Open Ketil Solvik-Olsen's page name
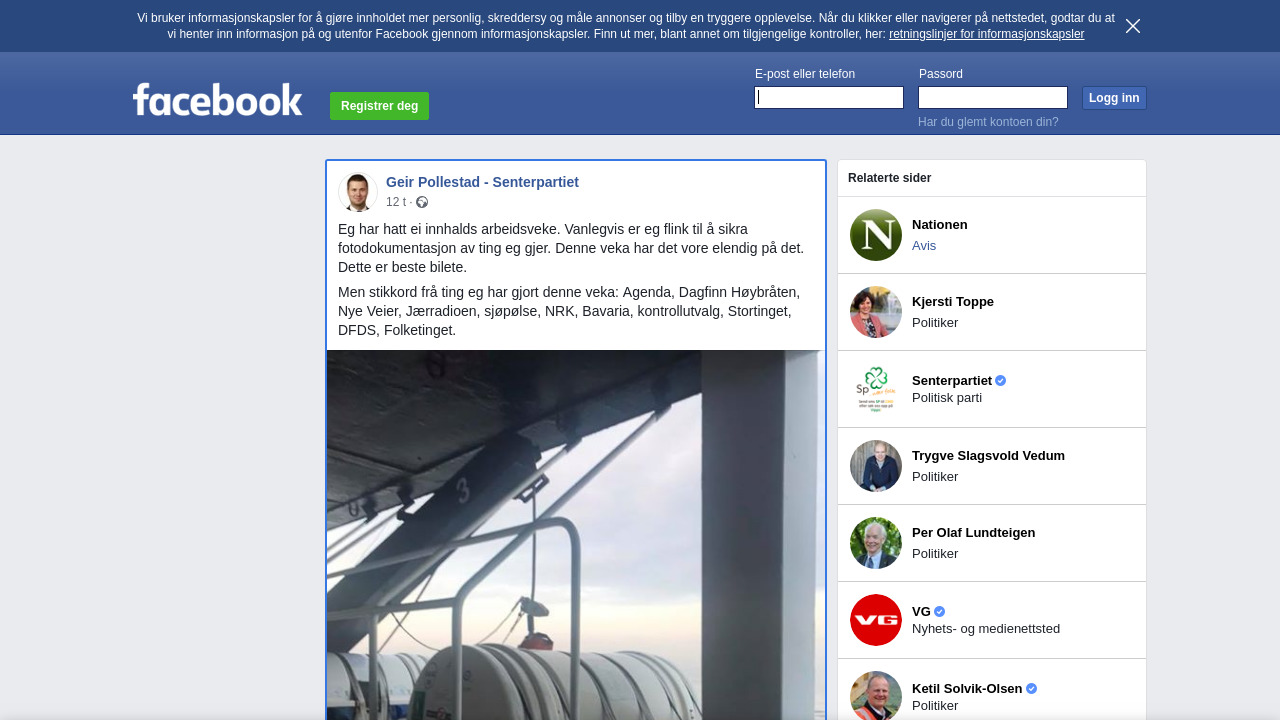The height and width of the screenshot is (720, 1280). point(967,689)
